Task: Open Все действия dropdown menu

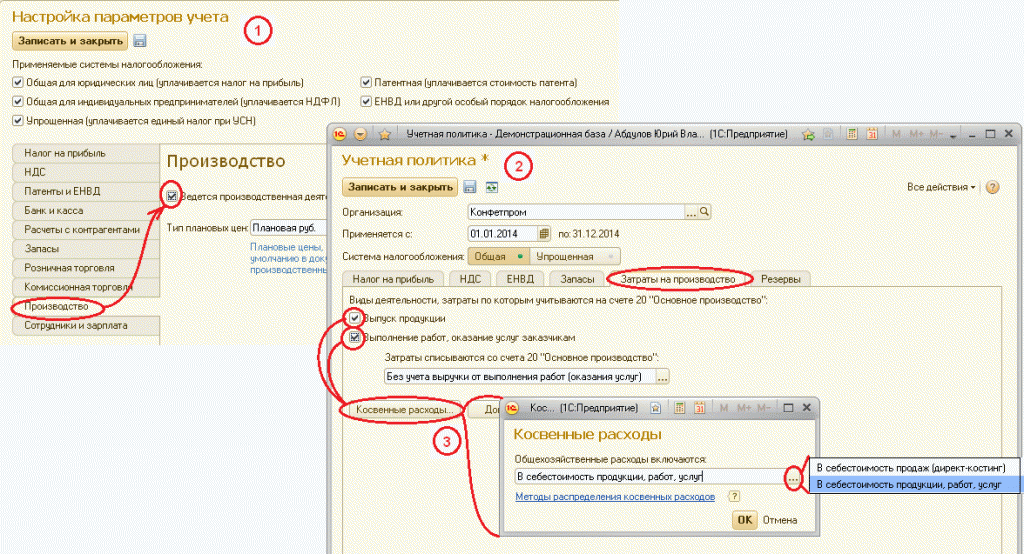Action: click(x=940, y=187)
